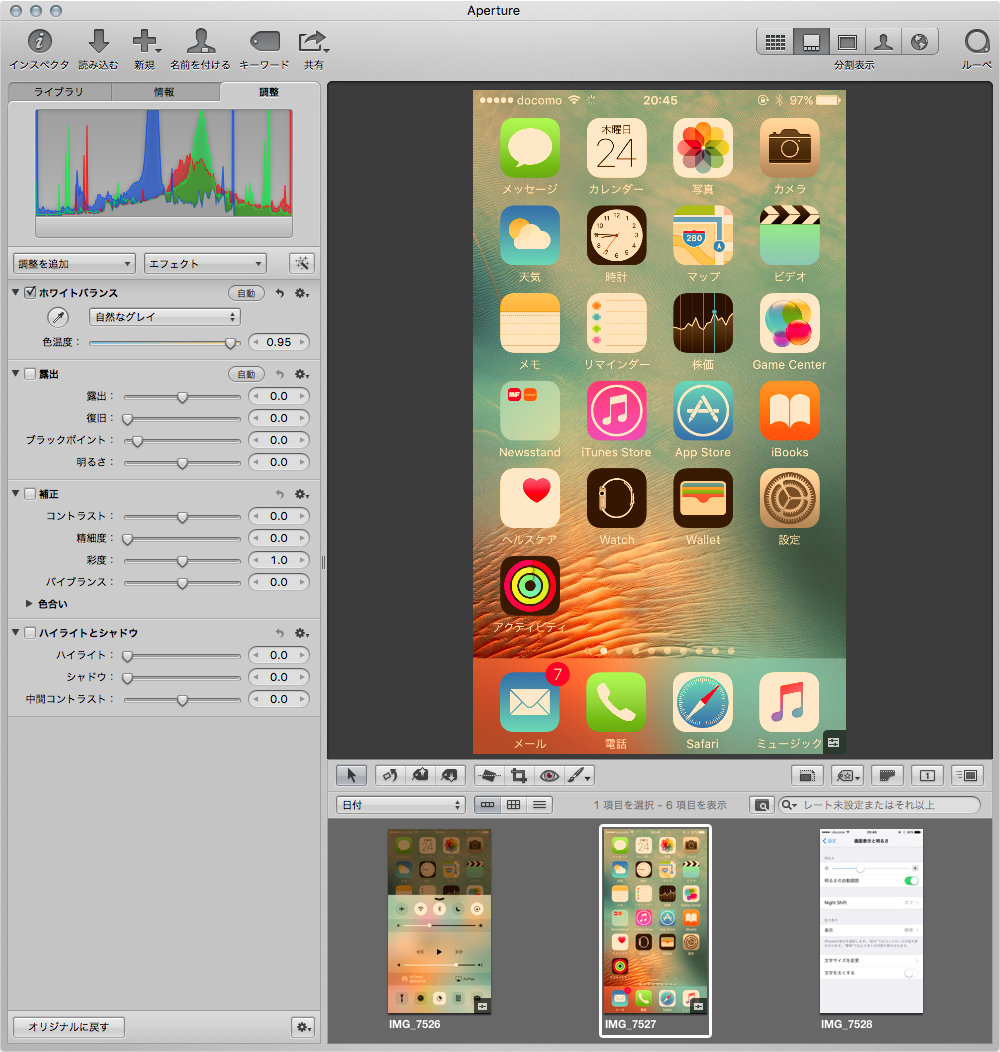This screenshot has width=1000, height=1052.
Task: Click the auto-enhance magic wand button
Action: [302, 263]
